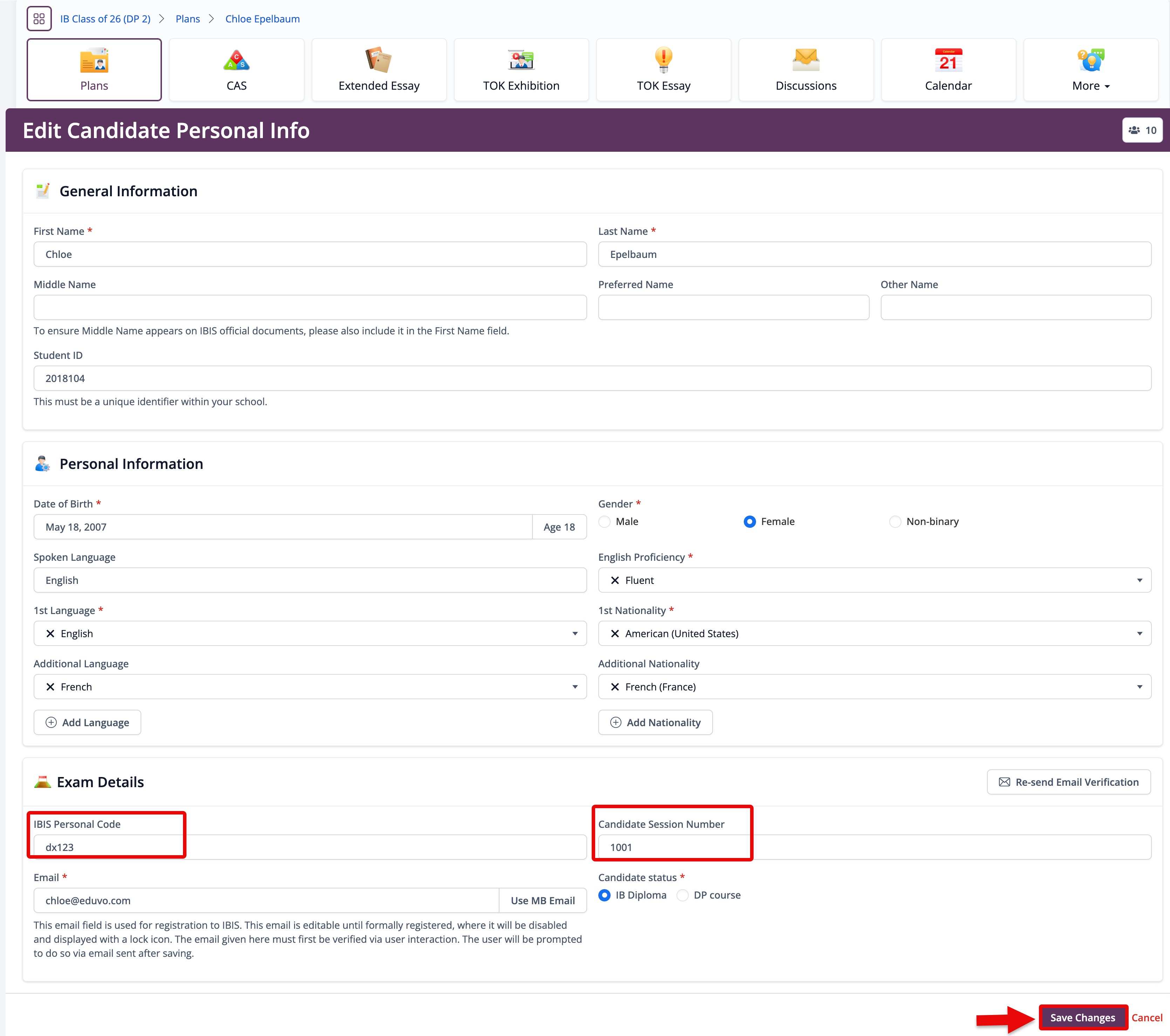
Task: Open the CAS triangle icon tab
Action: point(236,61)
